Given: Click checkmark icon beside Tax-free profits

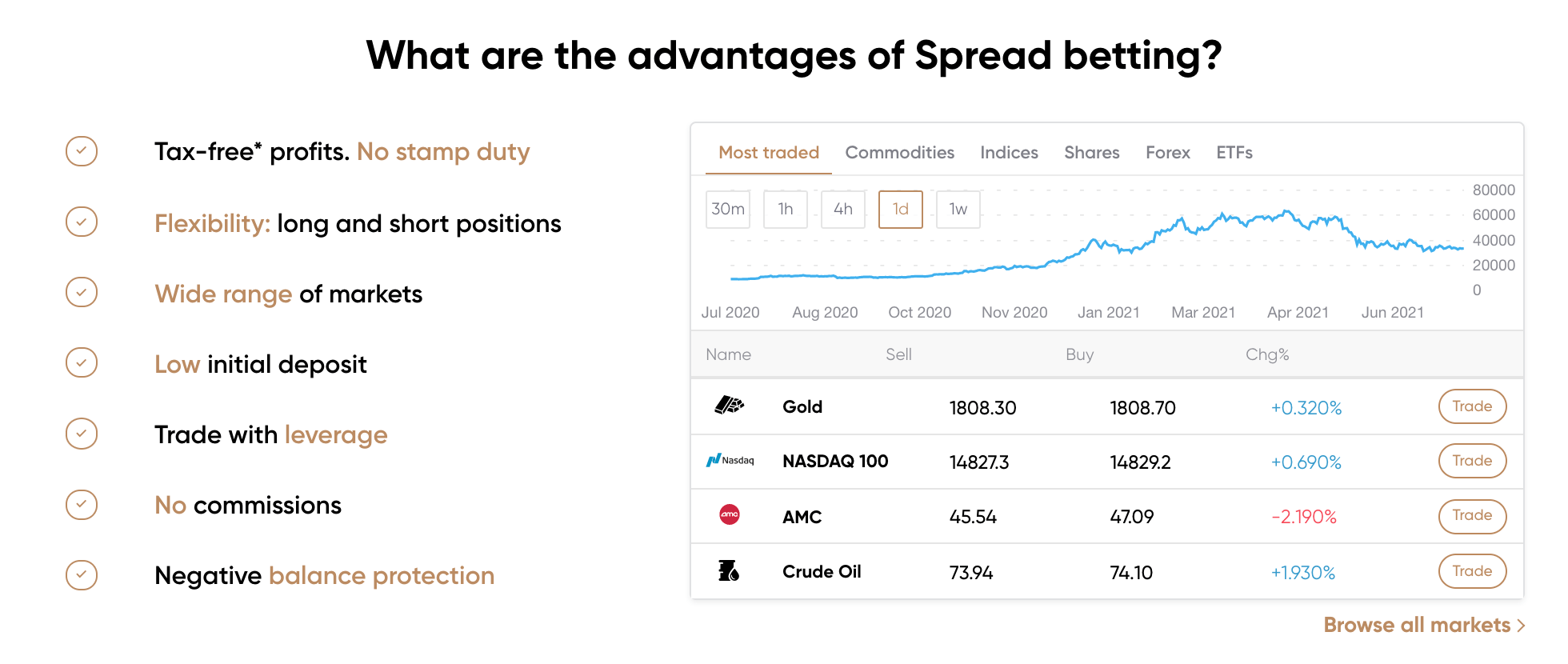Looking at the screenshot, I should (82, 151).
